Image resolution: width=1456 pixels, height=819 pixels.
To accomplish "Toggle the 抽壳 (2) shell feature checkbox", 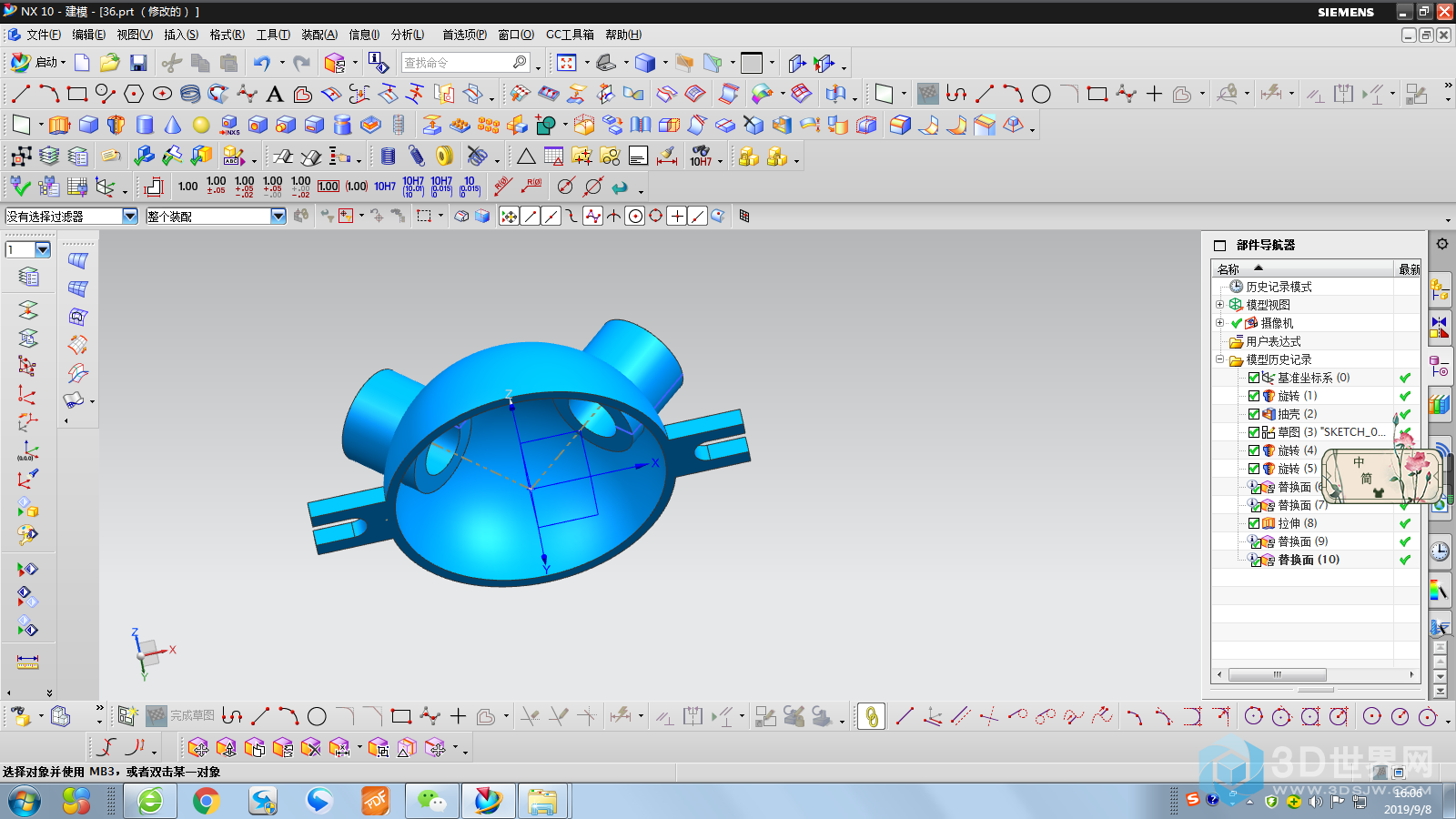I will pos(1254,414).
